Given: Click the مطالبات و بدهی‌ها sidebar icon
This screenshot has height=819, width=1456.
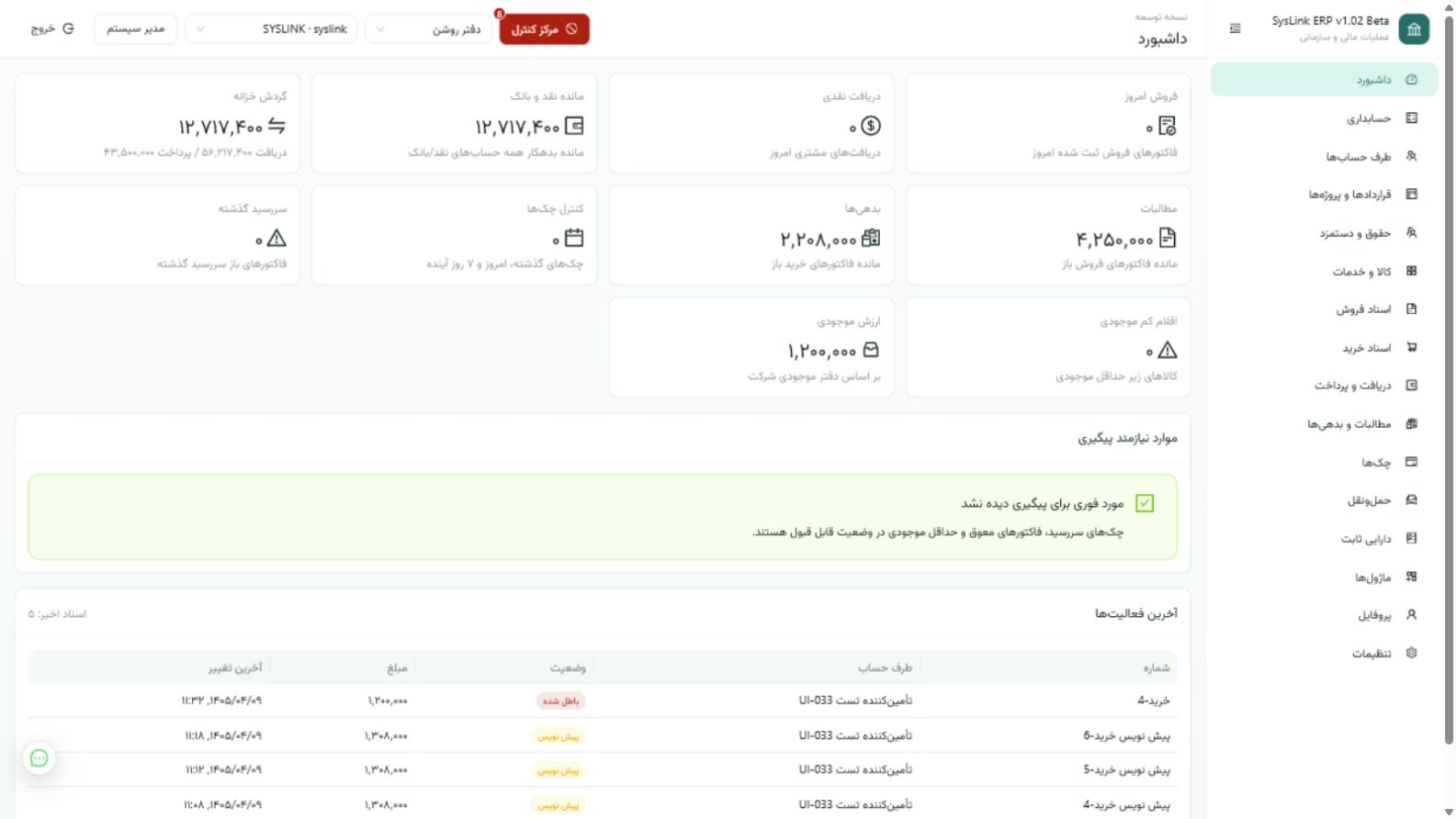Looking at the screenshot, I should tap(1412, 424).
